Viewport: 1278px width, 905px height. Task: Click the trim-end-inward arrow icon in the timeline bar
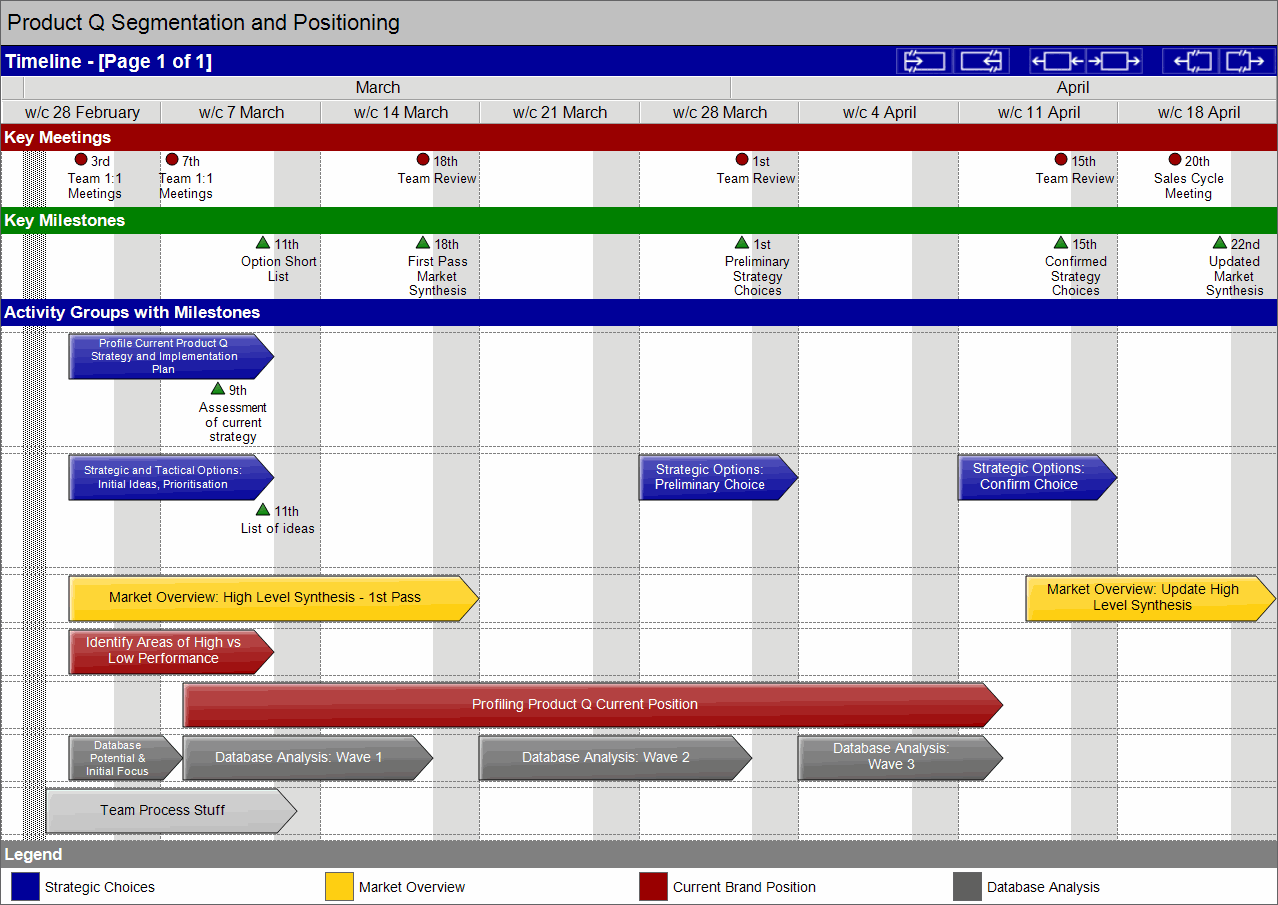[981, 61]
